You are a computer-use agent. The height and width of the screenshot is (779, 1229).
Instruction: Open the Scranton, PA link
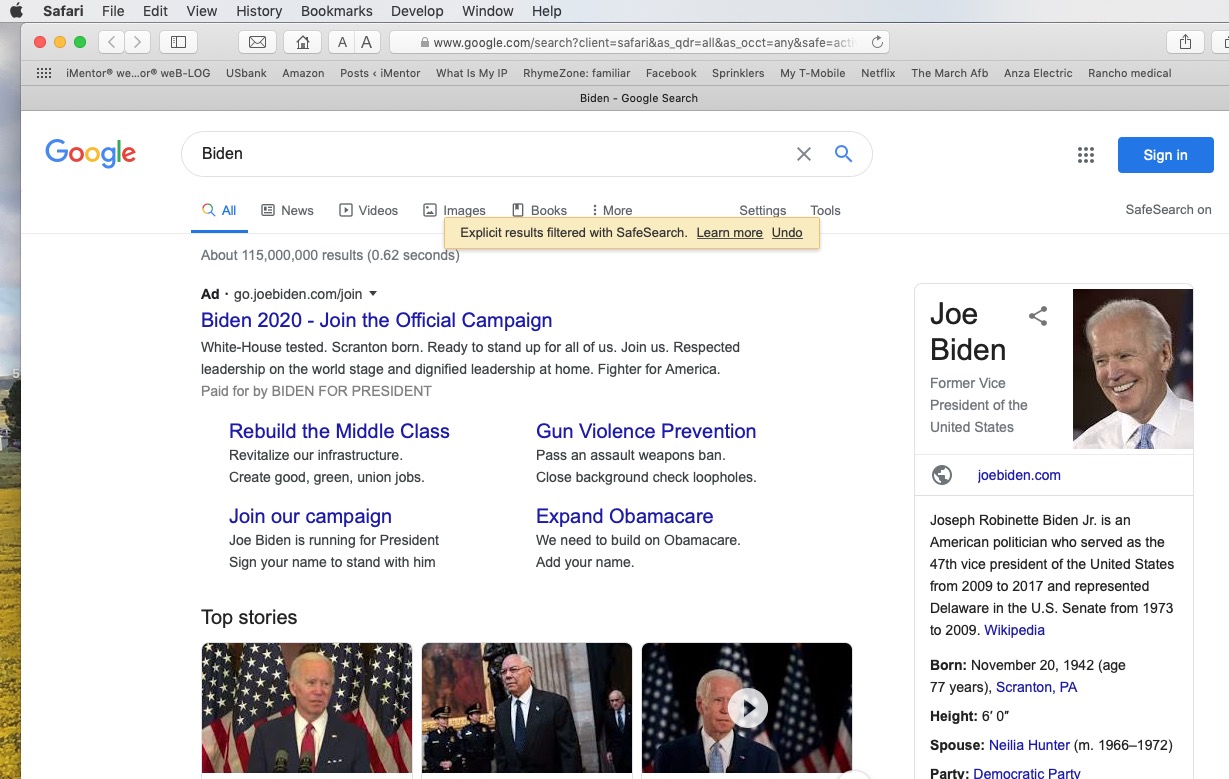[1036, 687]
